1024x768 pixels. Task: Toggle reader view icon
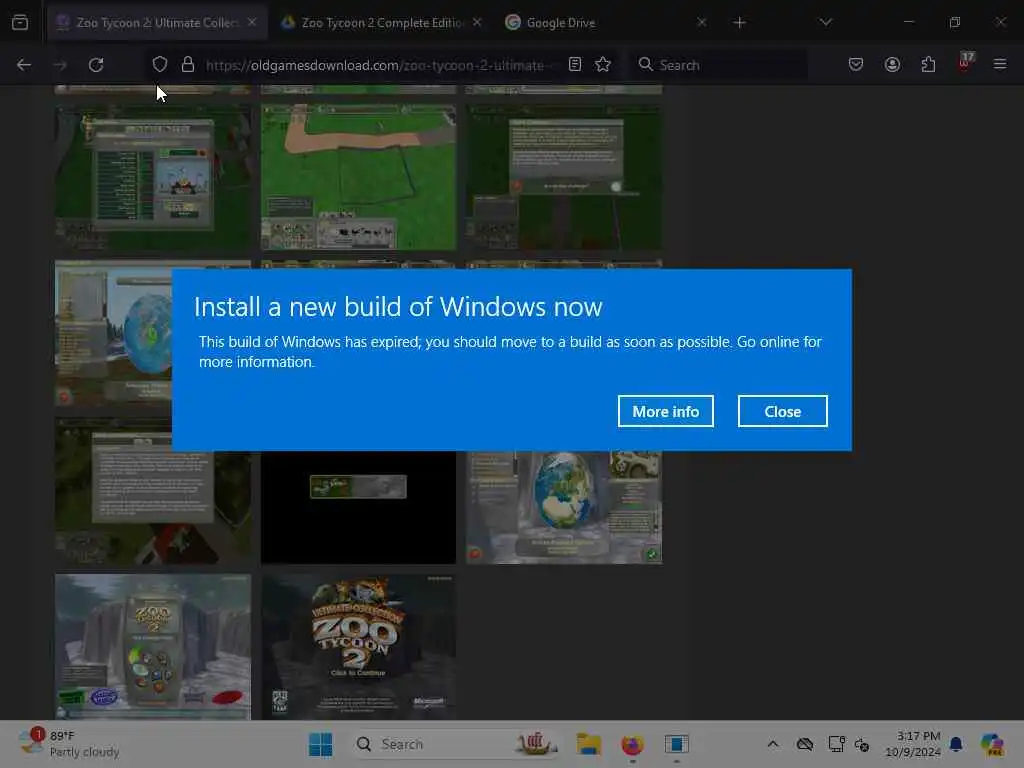pyautogui.click(x=575, y=65)
